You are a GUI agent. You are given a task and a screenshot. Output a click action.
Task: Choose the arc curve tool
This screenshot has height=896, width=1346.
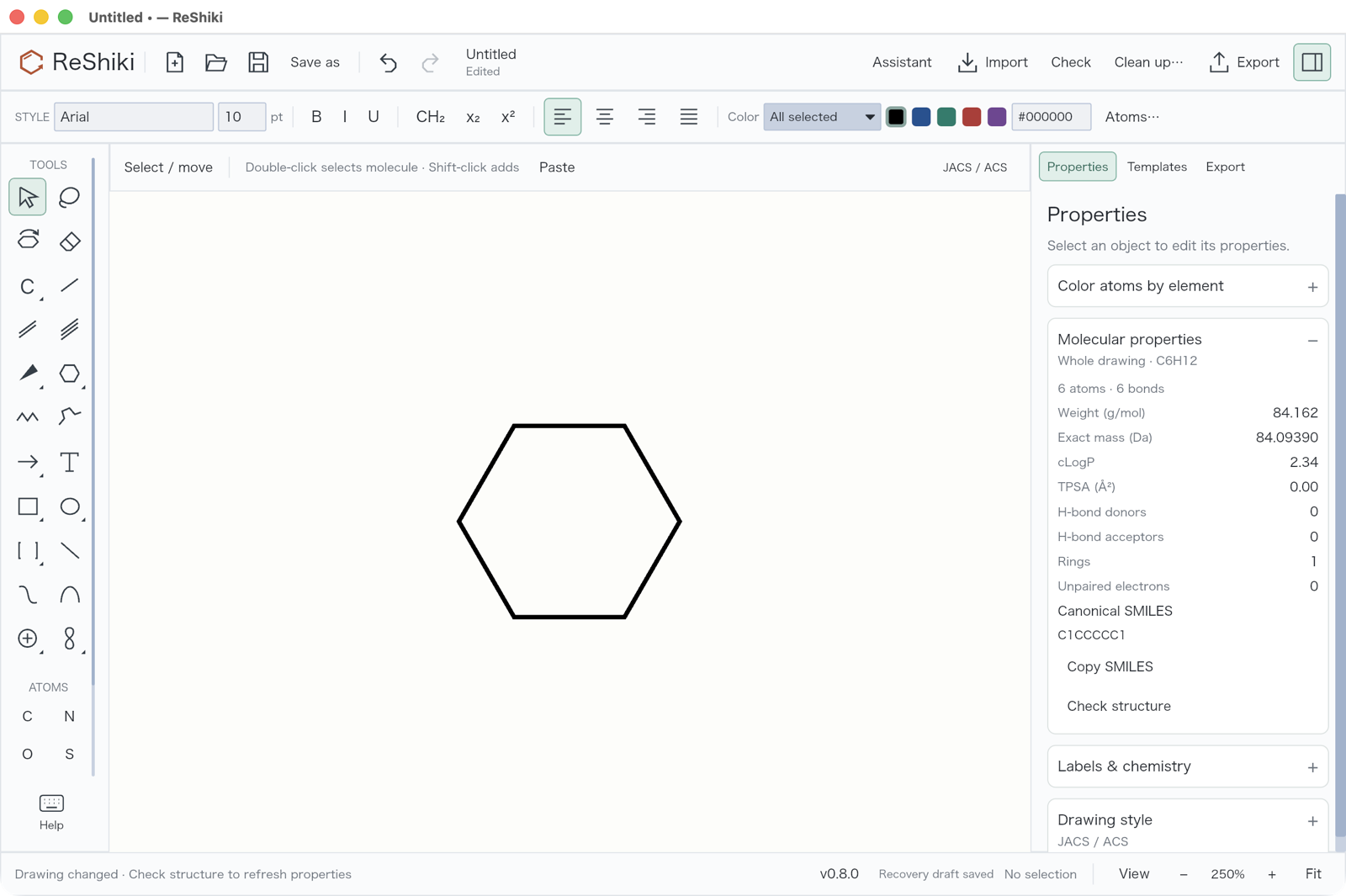[x=70, y=595]
